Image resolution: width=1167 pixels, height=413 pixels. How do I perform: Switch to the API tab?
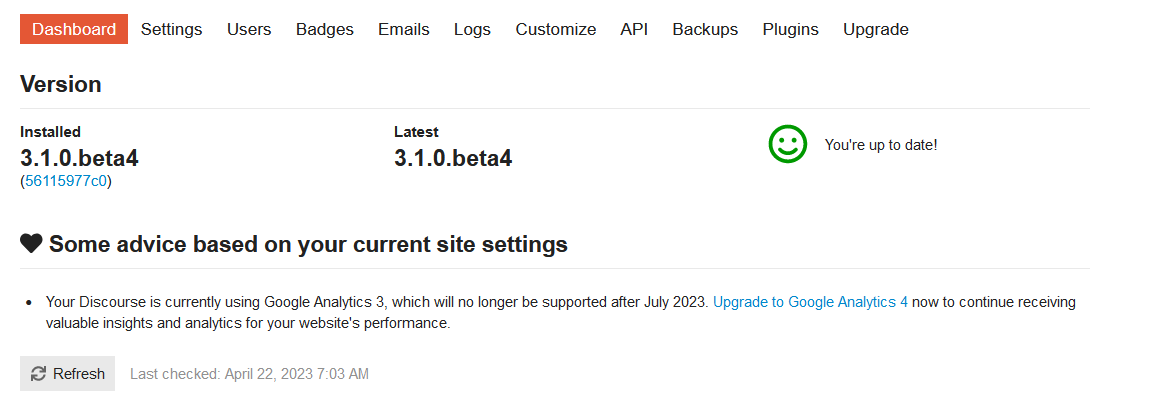(x=634, y=29)
